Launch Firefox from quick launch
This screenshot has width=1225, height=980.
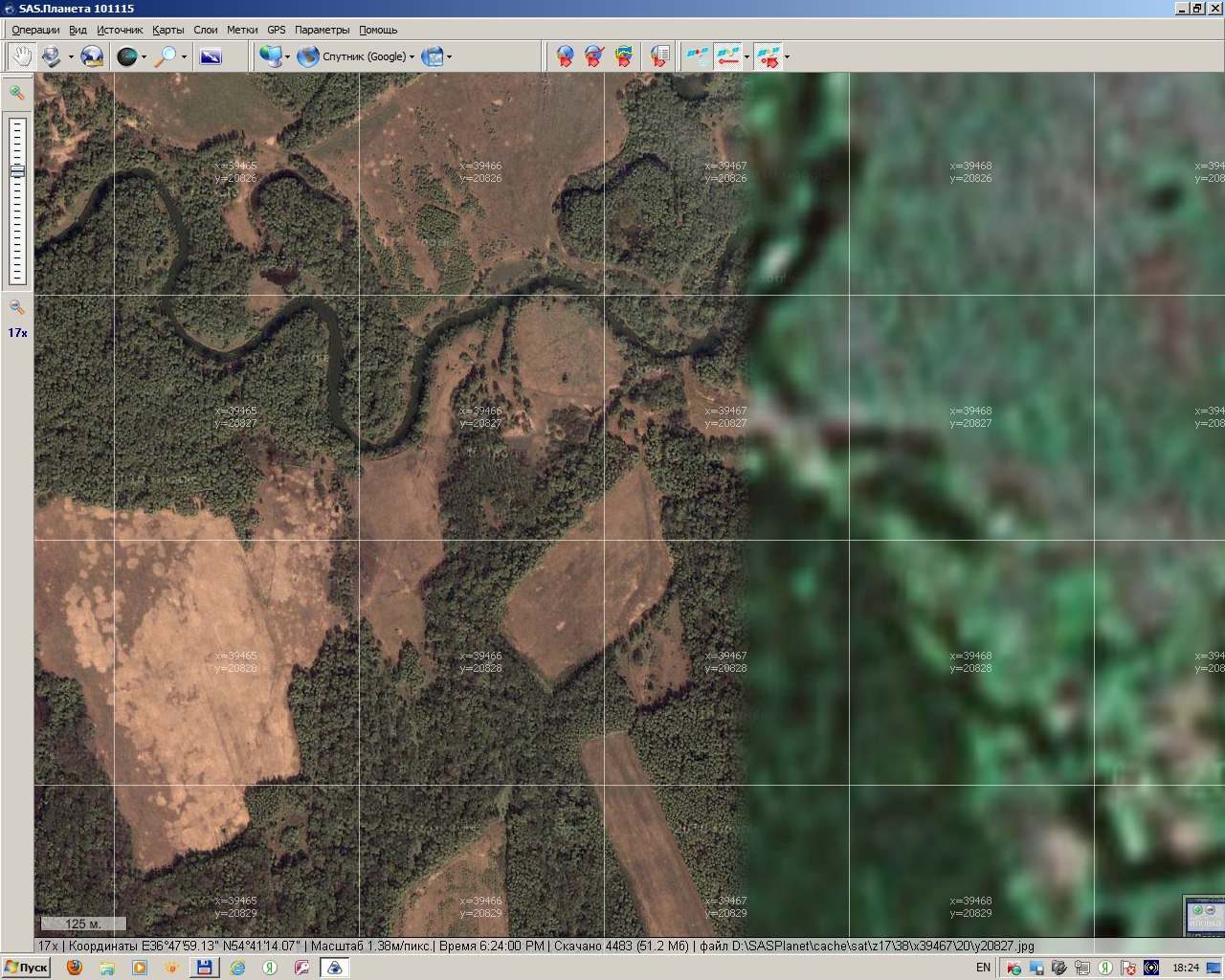[x=75, y=968]
